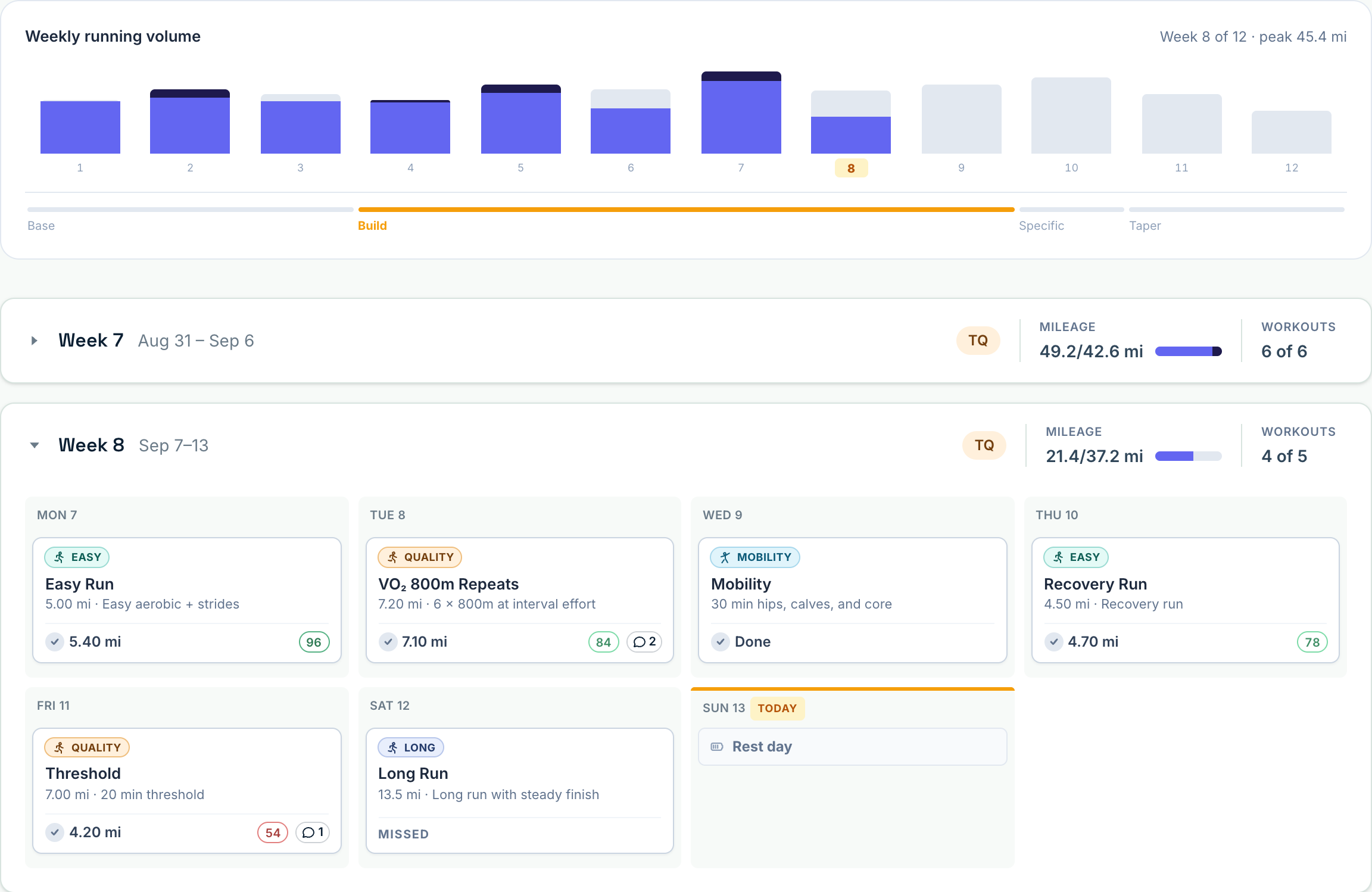Toggle completion check on Easy Run 5.40 mi
1372x892 pixels.
[55, 642]
